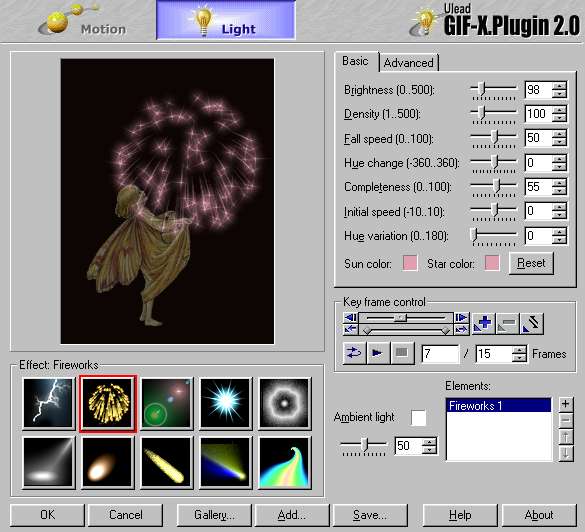Toggle loop playback button
Screen dimensions: 585x532
tap(354, 353)
